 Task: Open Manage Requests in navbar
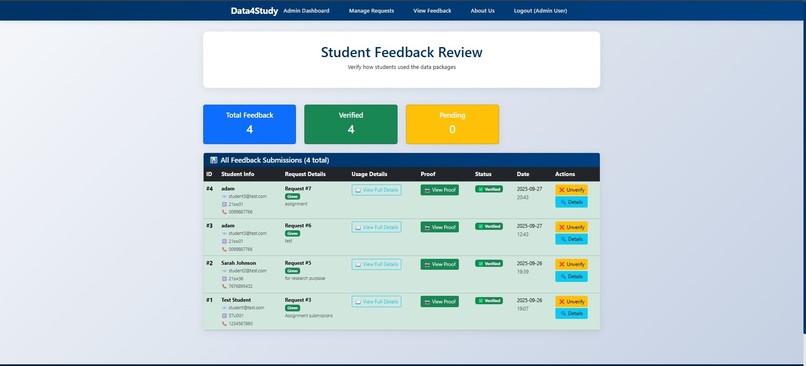[x=372, y=11]
